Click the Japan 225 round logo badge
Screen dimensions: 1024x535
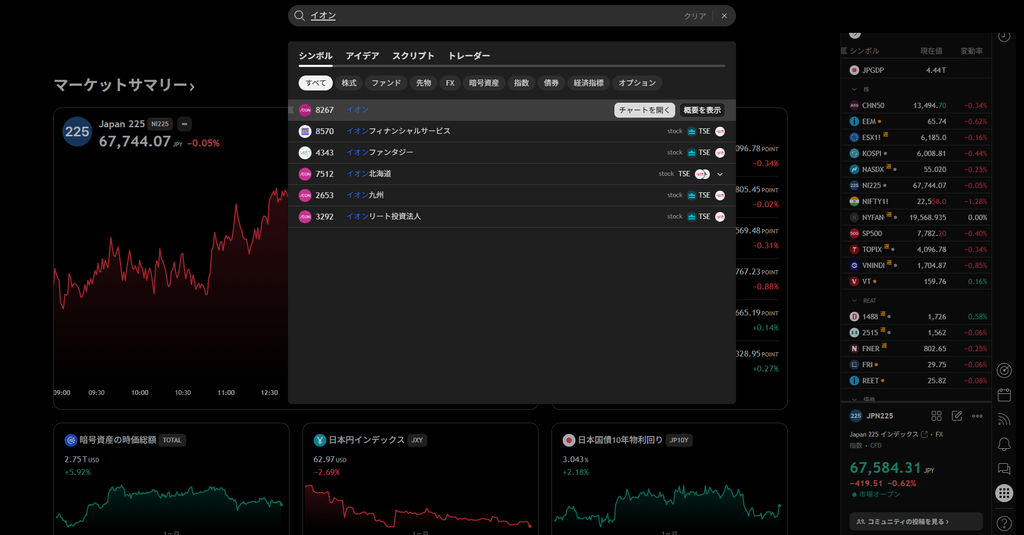[x=77, y=132]
